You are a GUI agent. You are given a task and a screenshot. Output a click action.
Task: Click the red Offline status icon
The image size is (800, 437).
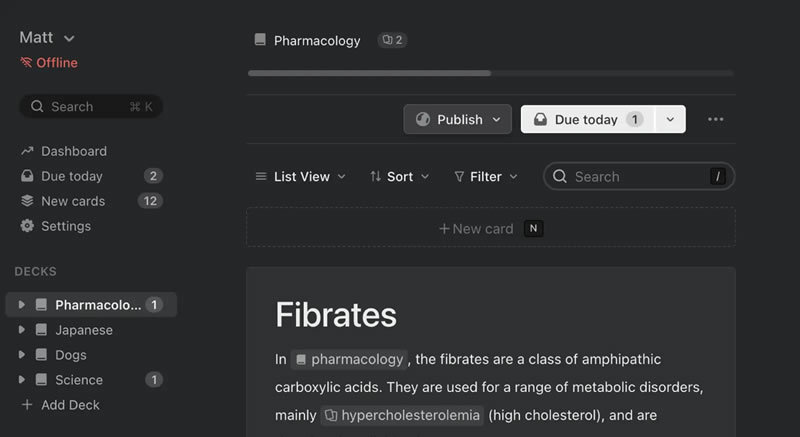pos(26,62)
